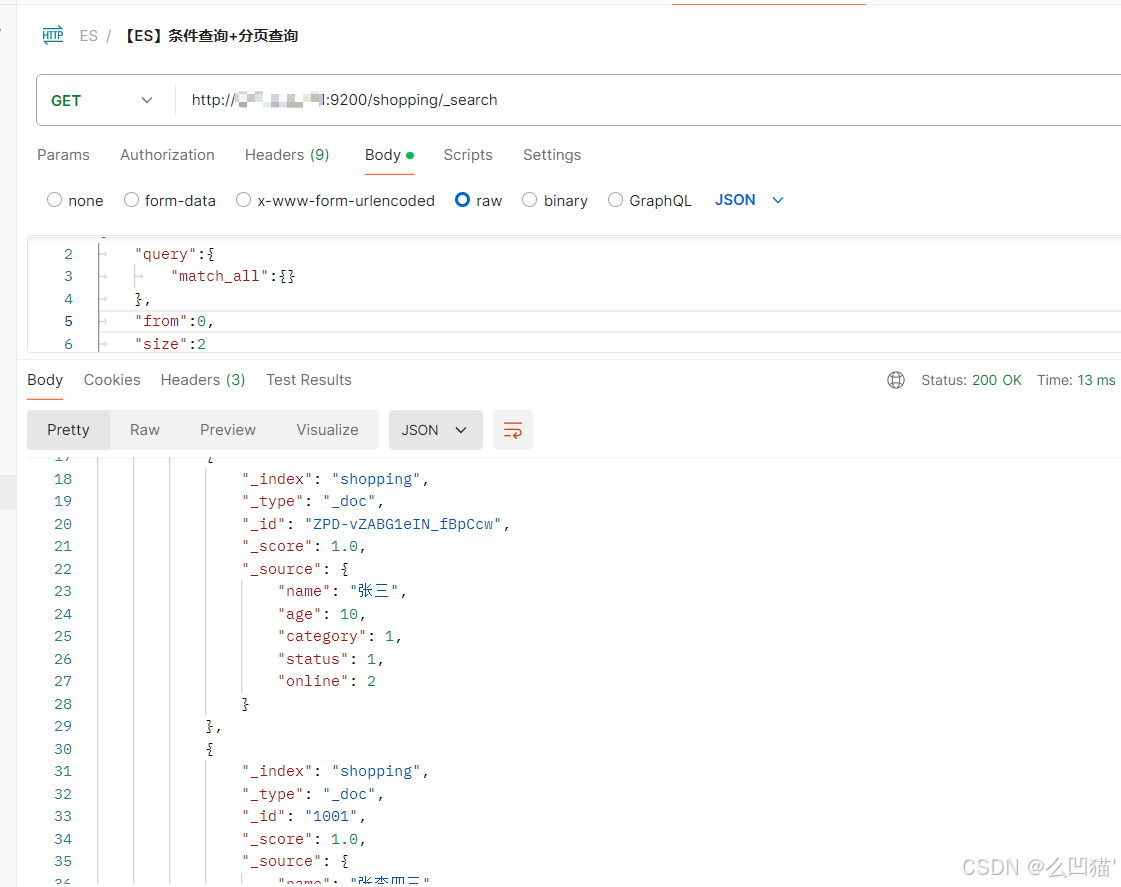
Task: Switch to the Scripts tab
Action: (x=468, y=155)
